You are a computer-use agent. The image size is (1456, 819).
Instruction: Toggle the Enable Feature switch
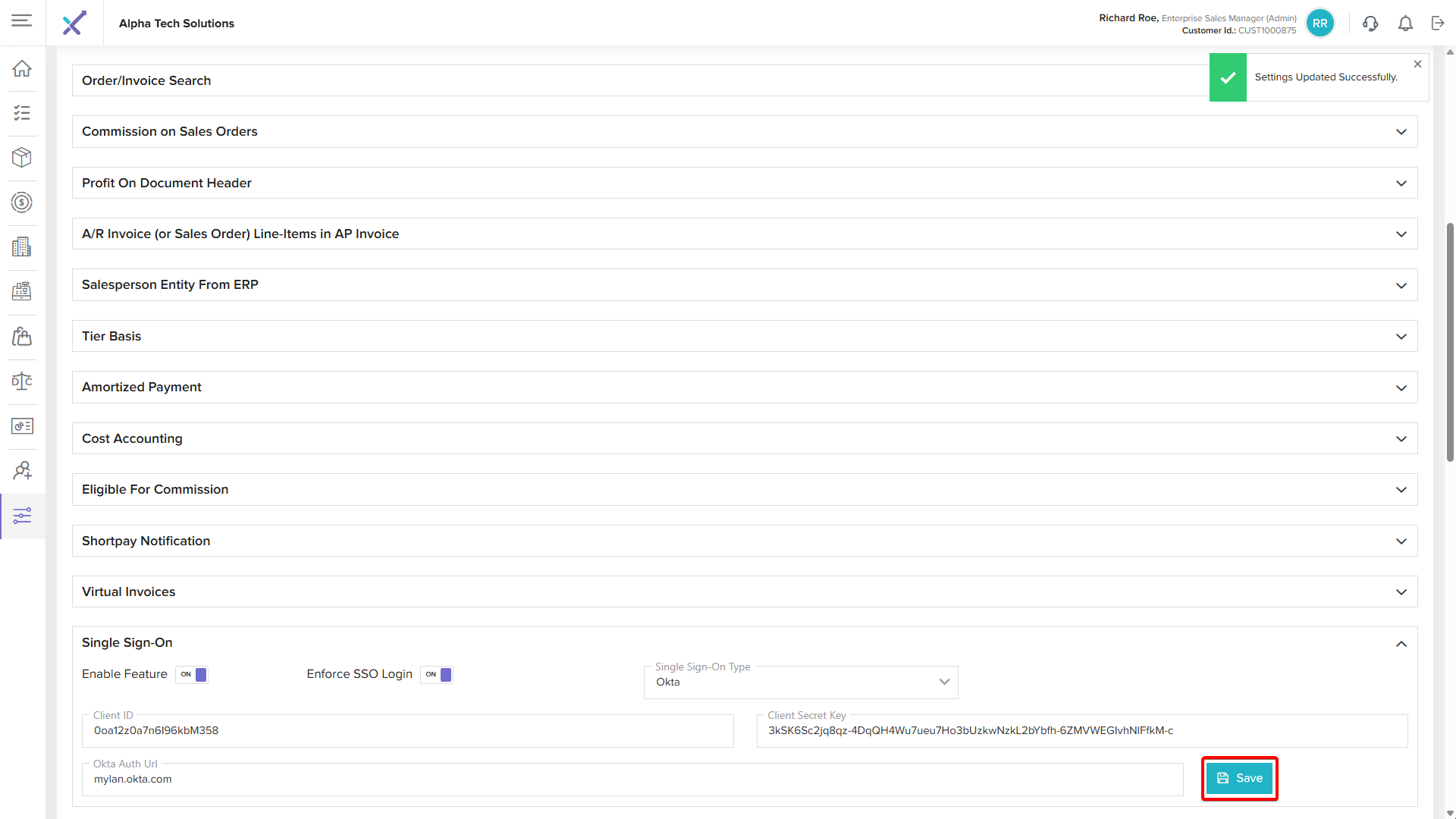click(x=193, y=674)
